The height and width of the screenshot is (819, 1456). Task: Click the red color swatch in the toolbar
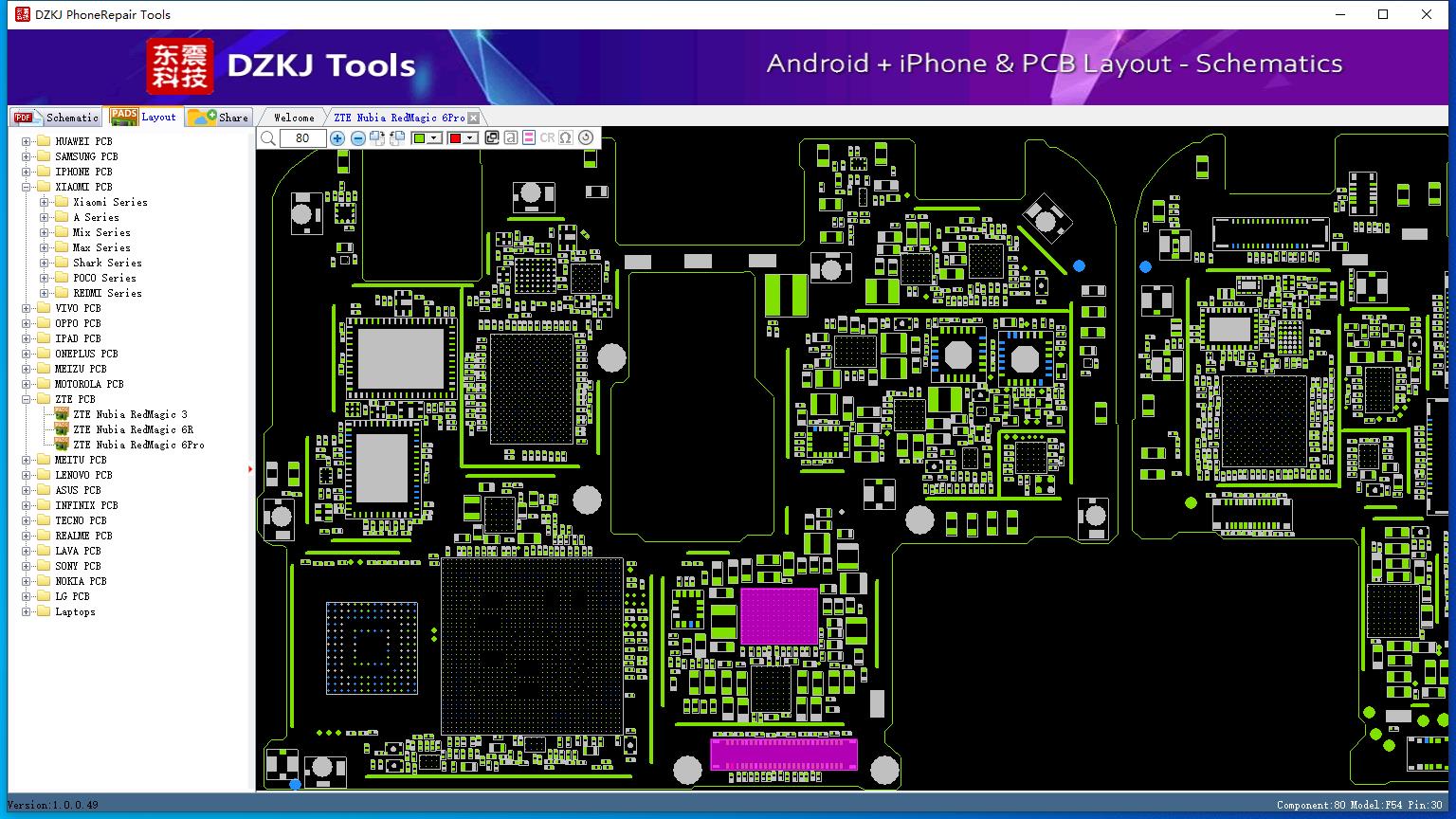coord(455,138)
